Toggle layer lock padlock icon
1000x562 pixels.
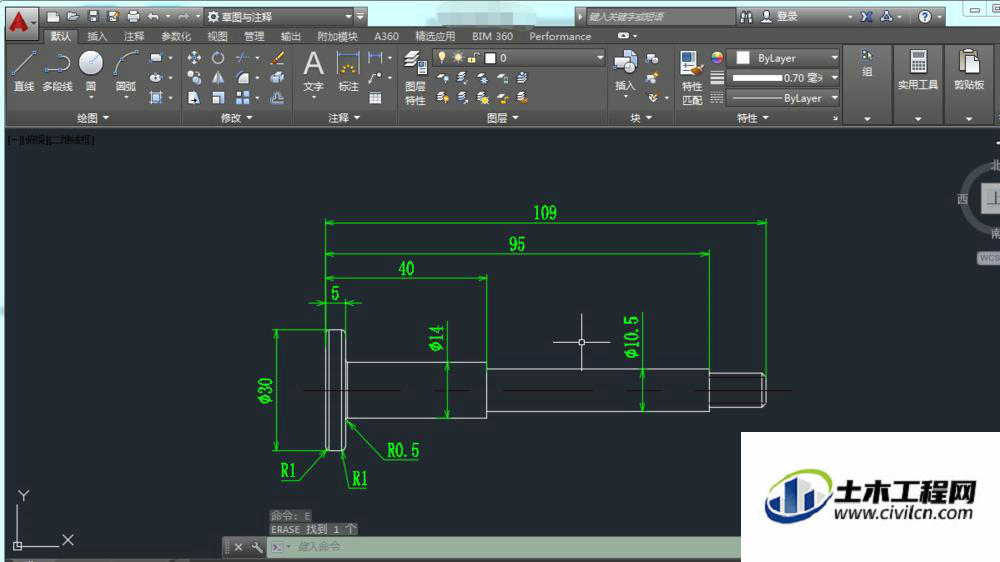click(473, 57)
